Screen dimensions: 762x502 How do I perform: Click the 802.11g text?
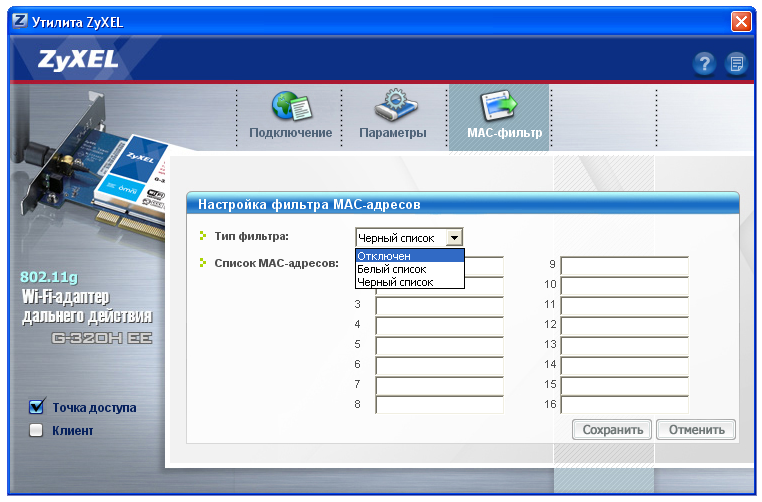pyautogui.click(x=49, y=277)
